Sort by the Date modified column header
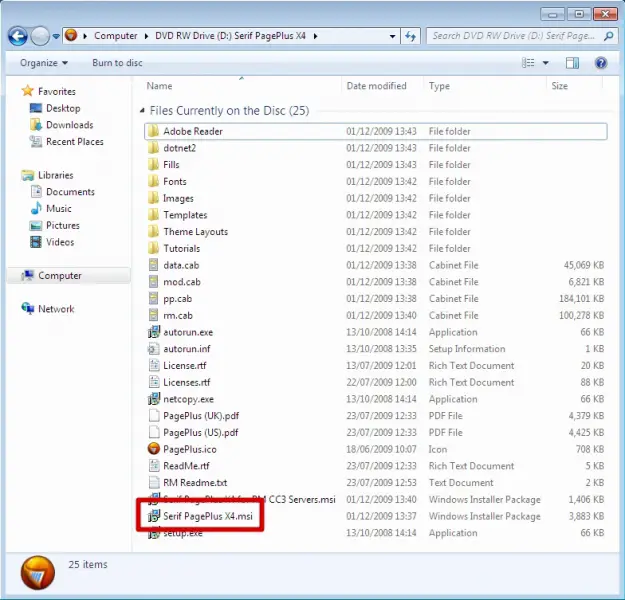 coord(376,86)
